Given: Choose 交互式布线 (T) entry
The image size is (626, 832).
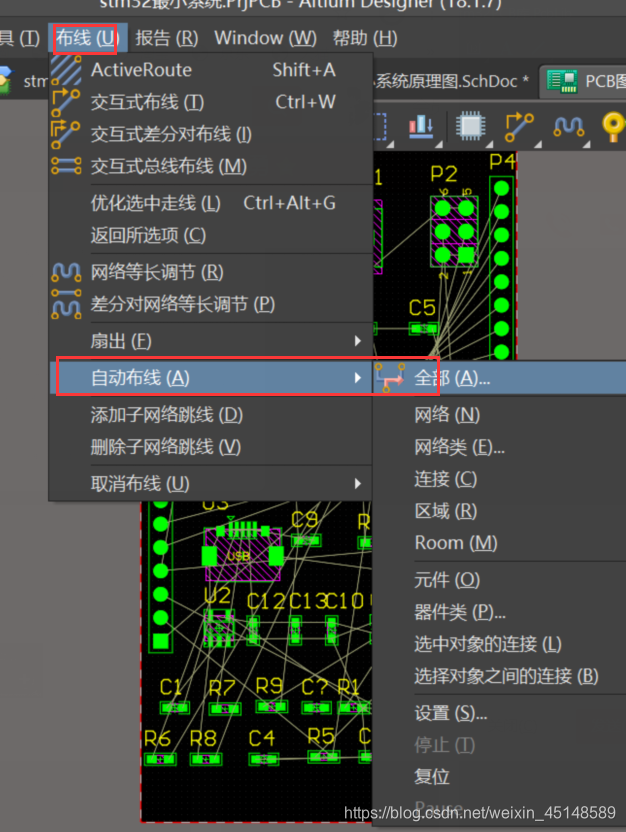Looking at the screenshot, I should 211,102.
